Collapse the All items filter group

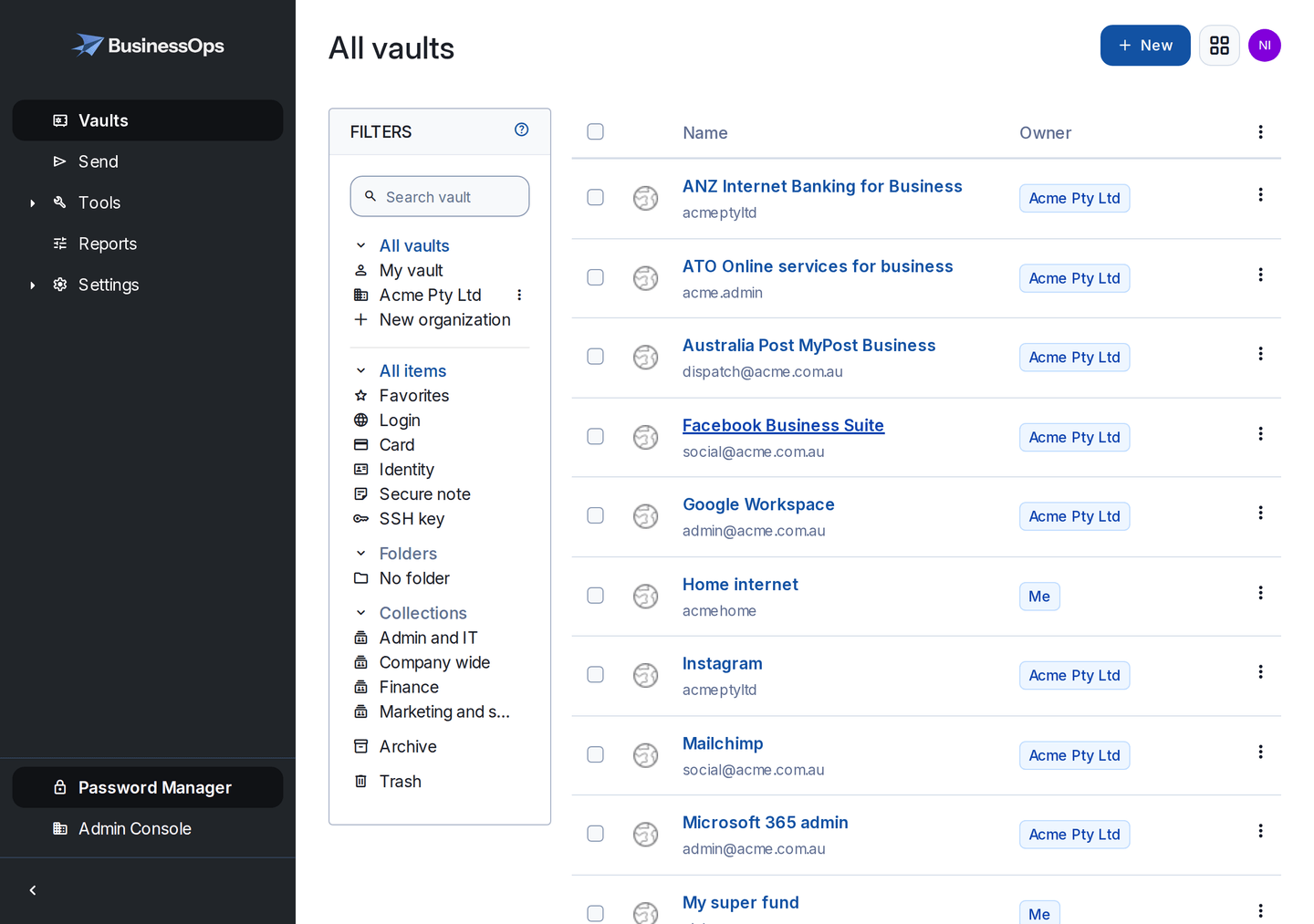(x=360, y=370)
